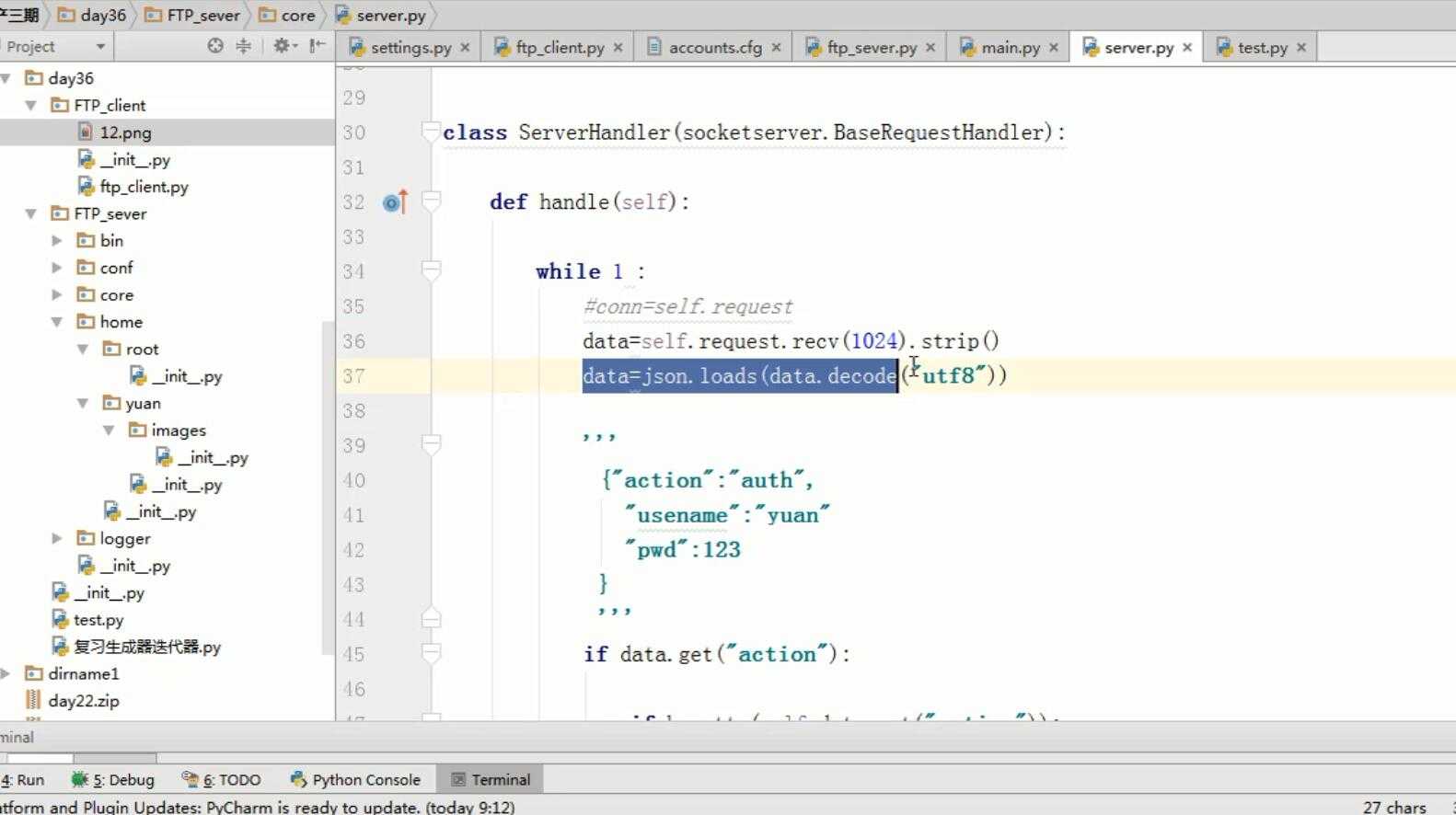Fold the while loop at line 34
1456x815 pixels.
coord(431,271)
